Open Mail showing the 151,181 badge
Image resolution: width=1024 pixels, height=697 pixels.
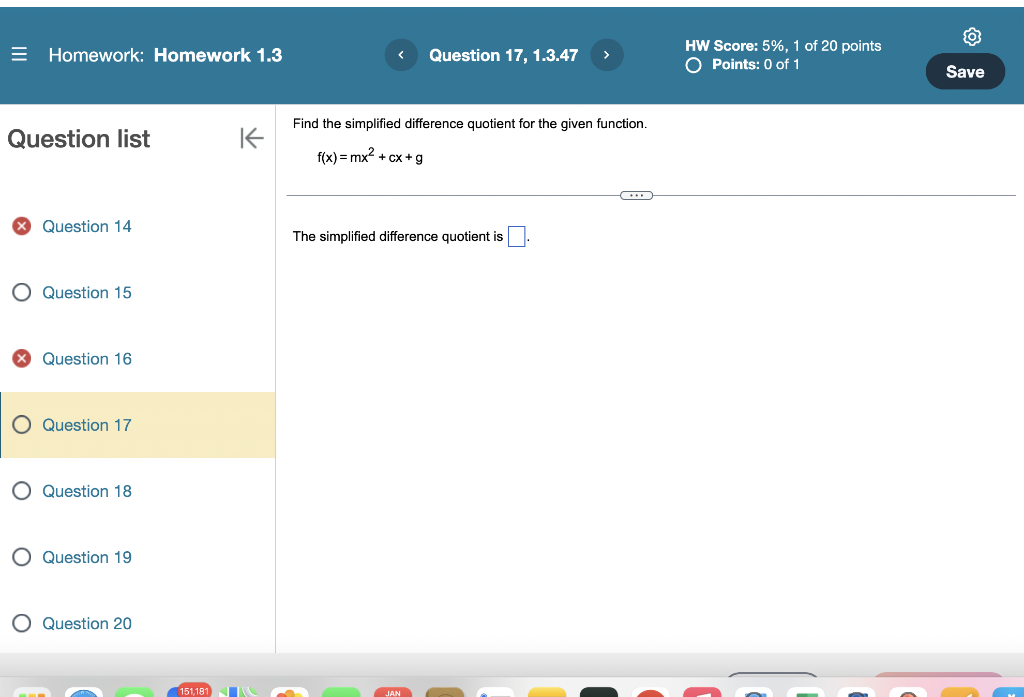[185, 692]
